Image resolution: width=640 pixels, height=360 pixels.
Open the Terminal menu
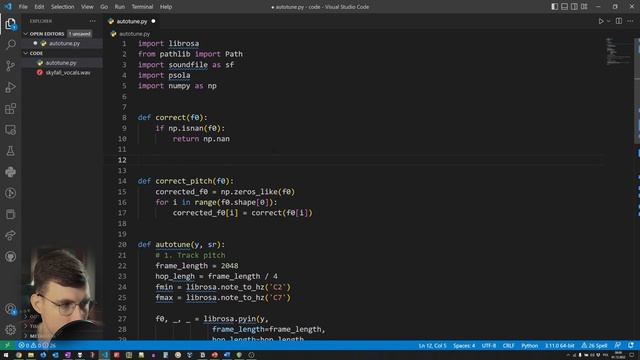(x=142, y=7)
